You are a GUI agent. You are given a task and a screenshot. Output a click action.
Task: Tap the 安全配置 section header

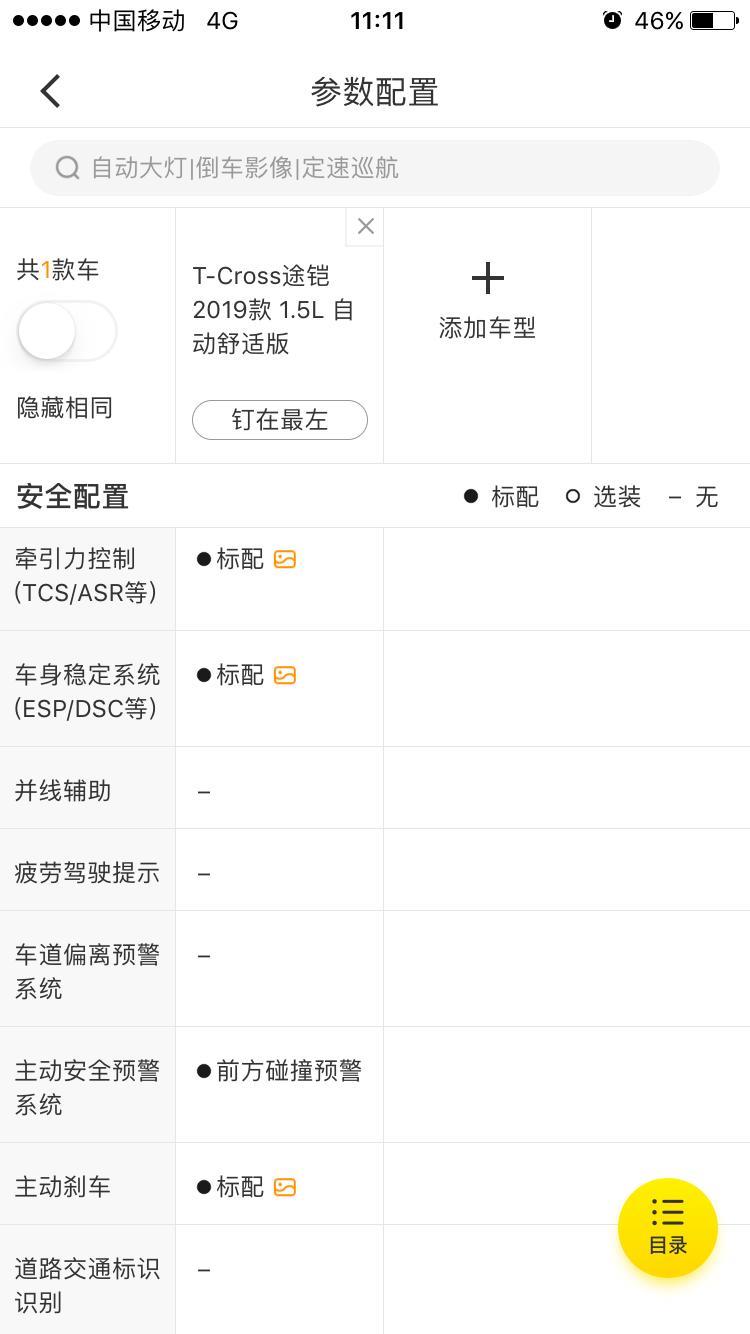(73, 497)
